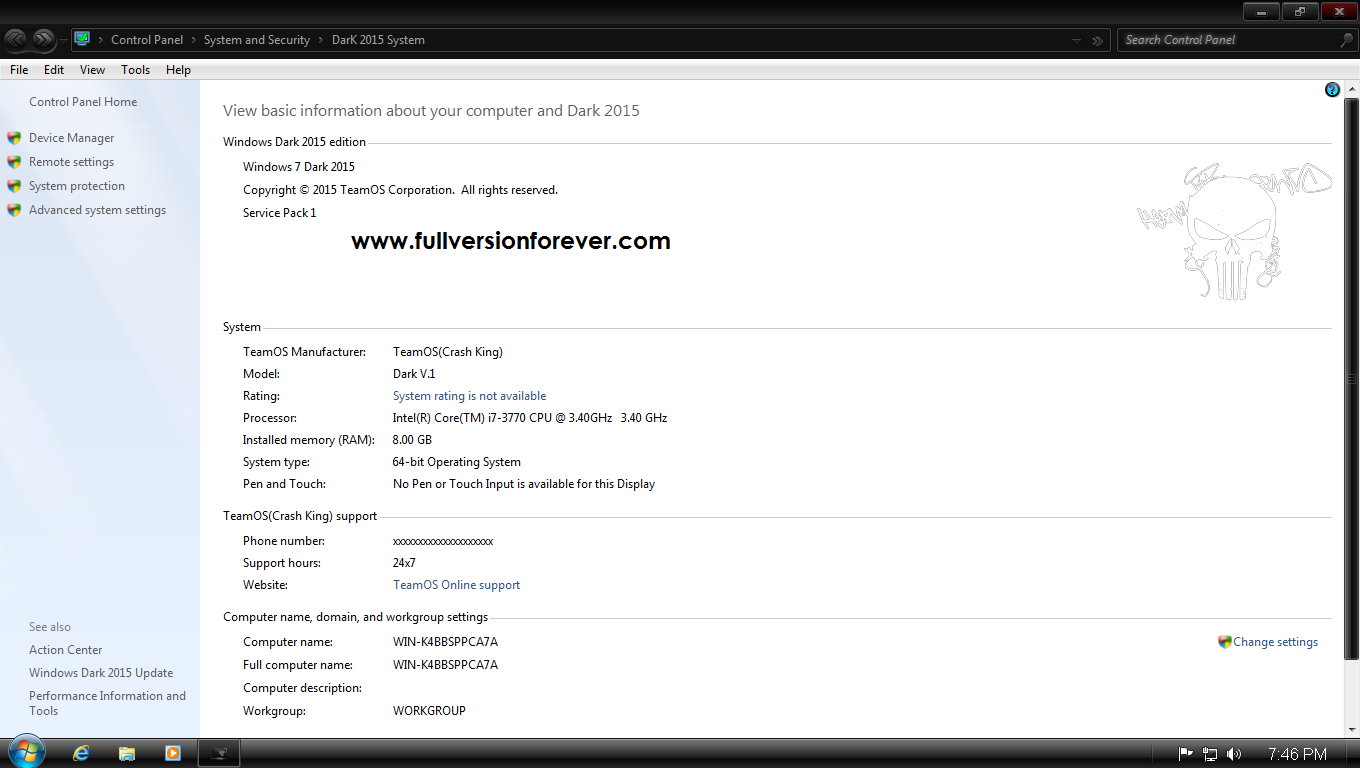The image size is (1360, 768).
Task: Expand the arrow after the computer icon
Action: coord(100,40)
